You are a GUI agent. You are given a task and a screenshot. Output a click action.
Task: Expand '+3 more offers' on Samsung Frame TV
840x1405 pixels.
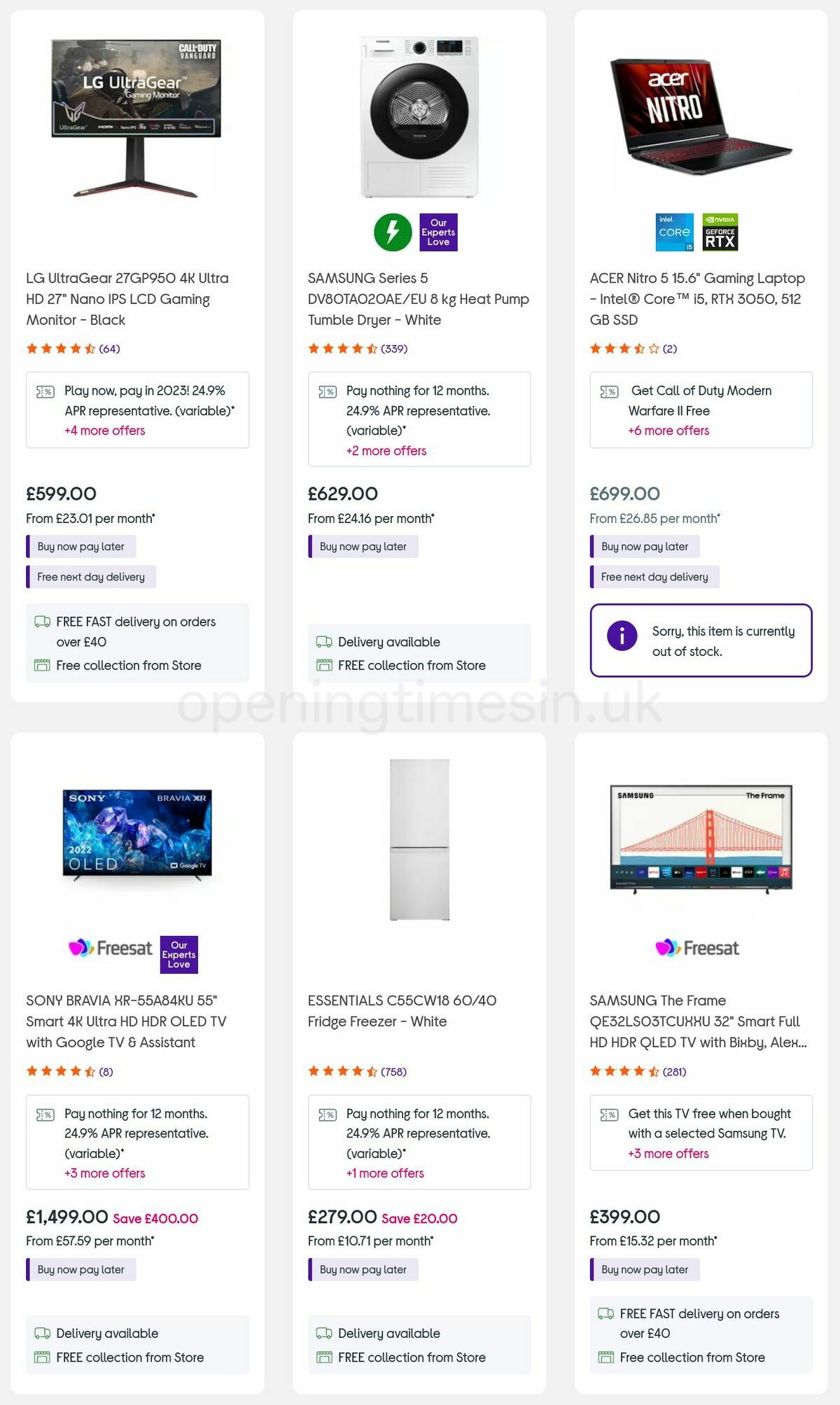tap(668, 1154)
